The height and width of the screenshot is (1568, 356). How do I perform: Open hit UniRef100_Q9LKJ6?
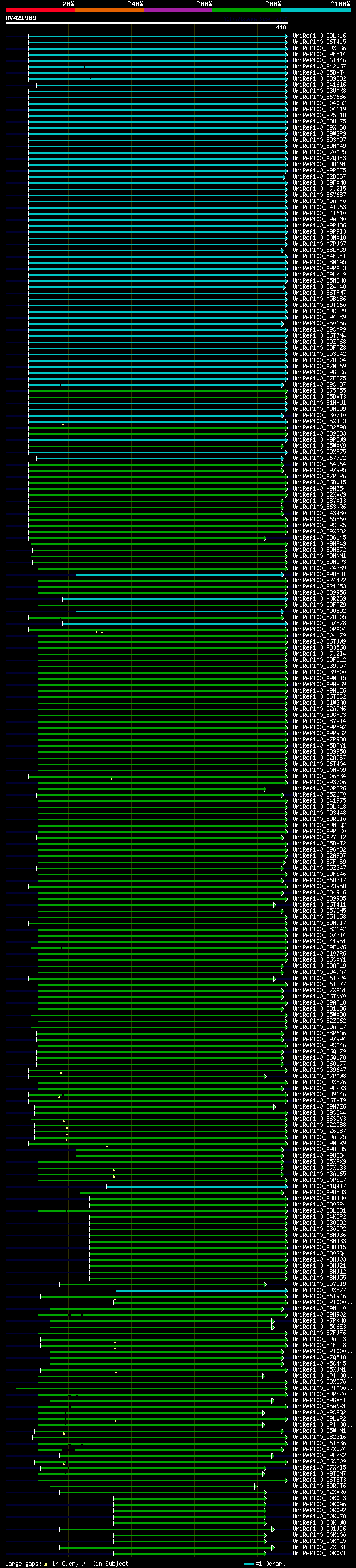319,36
